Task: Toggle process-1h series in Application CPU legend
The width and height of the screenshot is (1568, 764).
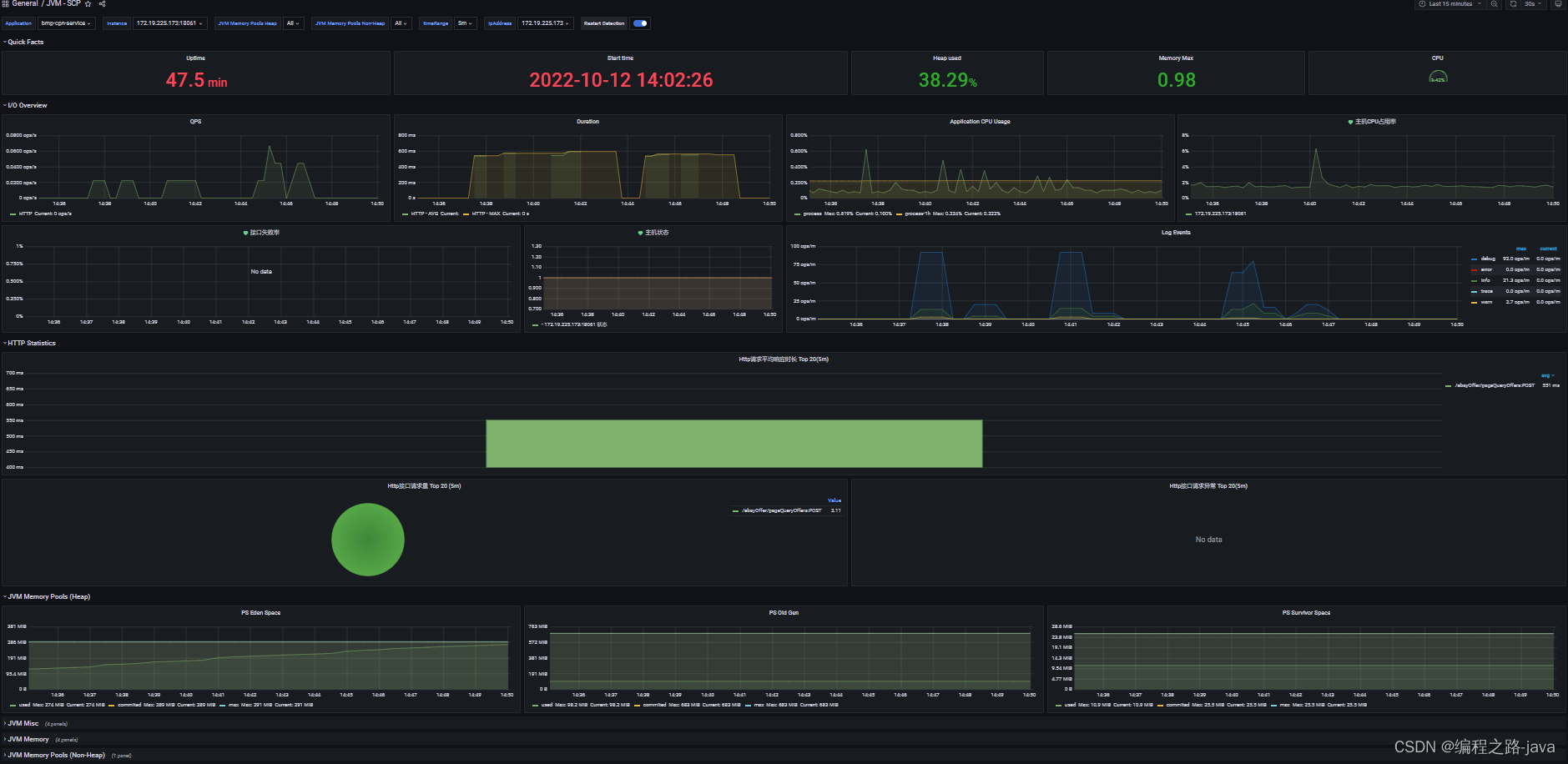Action: tap(917, 214)
